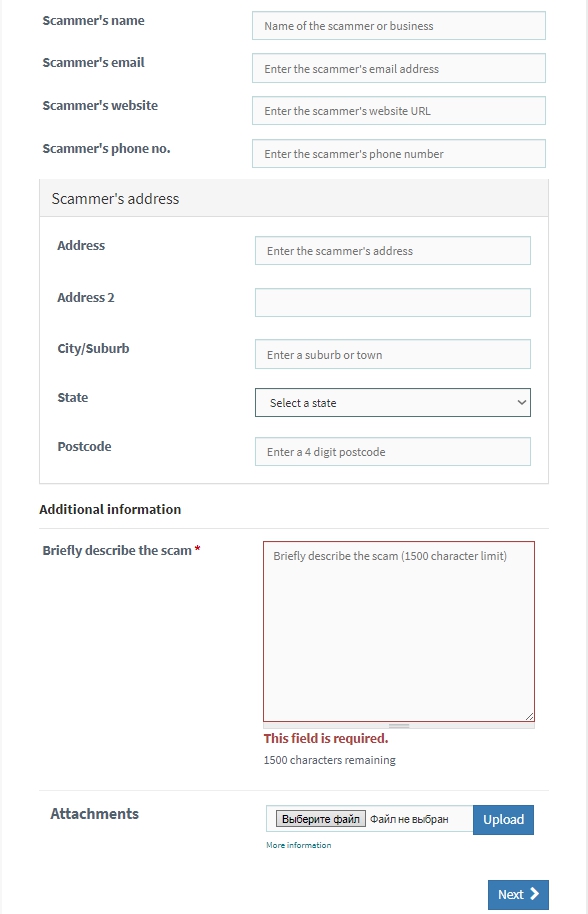Click the chevron arrow on Next button
The height and width of the screenshot is (914, 588).
(534, 894)
